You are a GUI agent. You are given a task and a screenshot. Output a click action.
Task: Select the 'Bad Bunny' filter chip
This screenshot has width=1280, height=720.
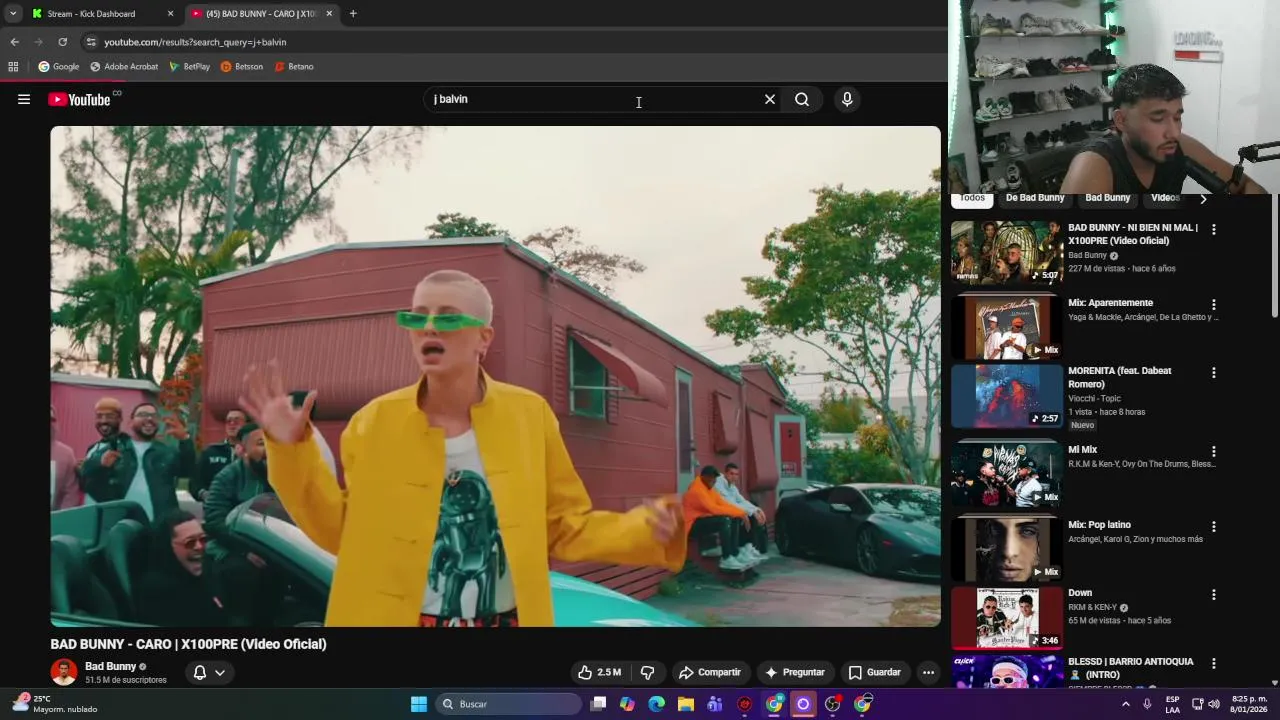pyautogui.click(x=1107, y=198)
